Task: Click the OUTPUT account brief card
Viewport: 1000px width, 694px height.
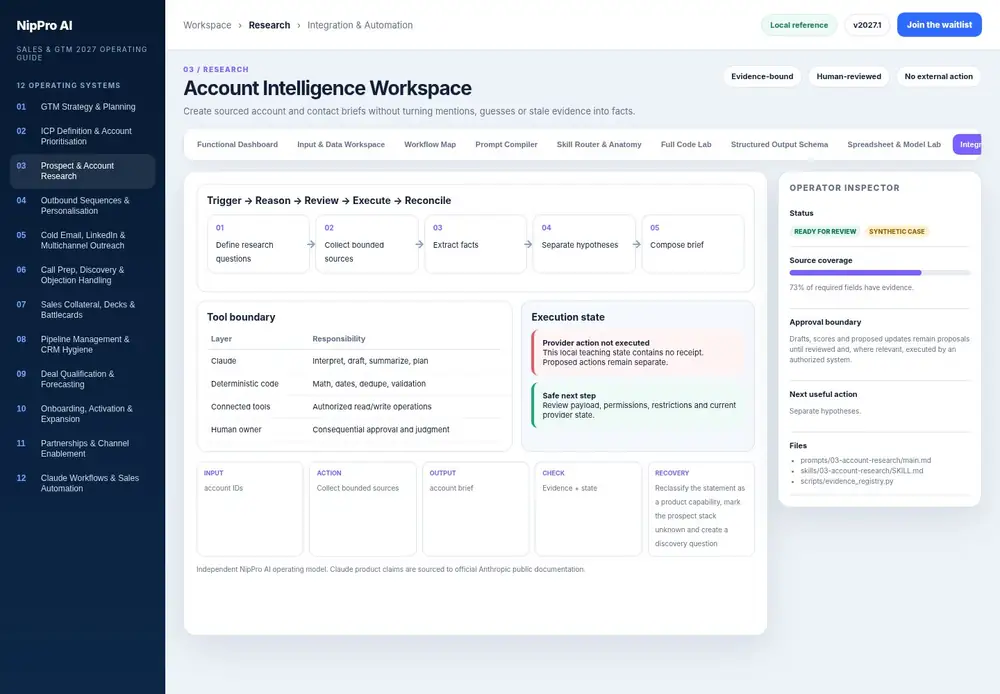Action: click(x=476, y=509)
